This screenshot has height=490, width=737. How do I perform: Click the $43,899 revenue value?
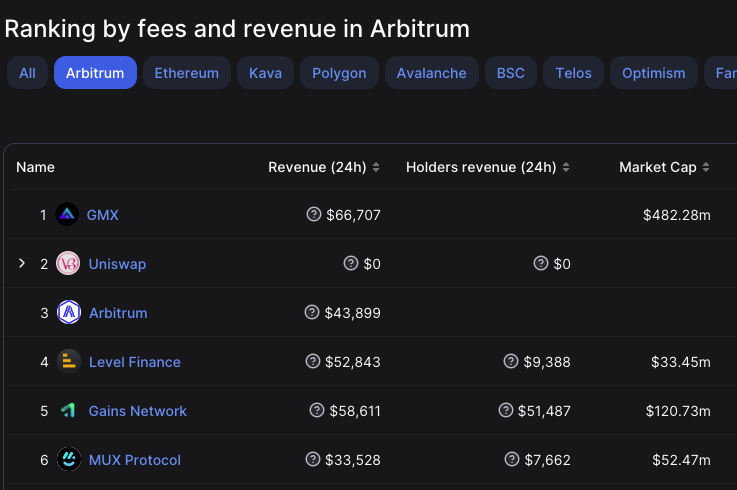(x=353, y=313)
